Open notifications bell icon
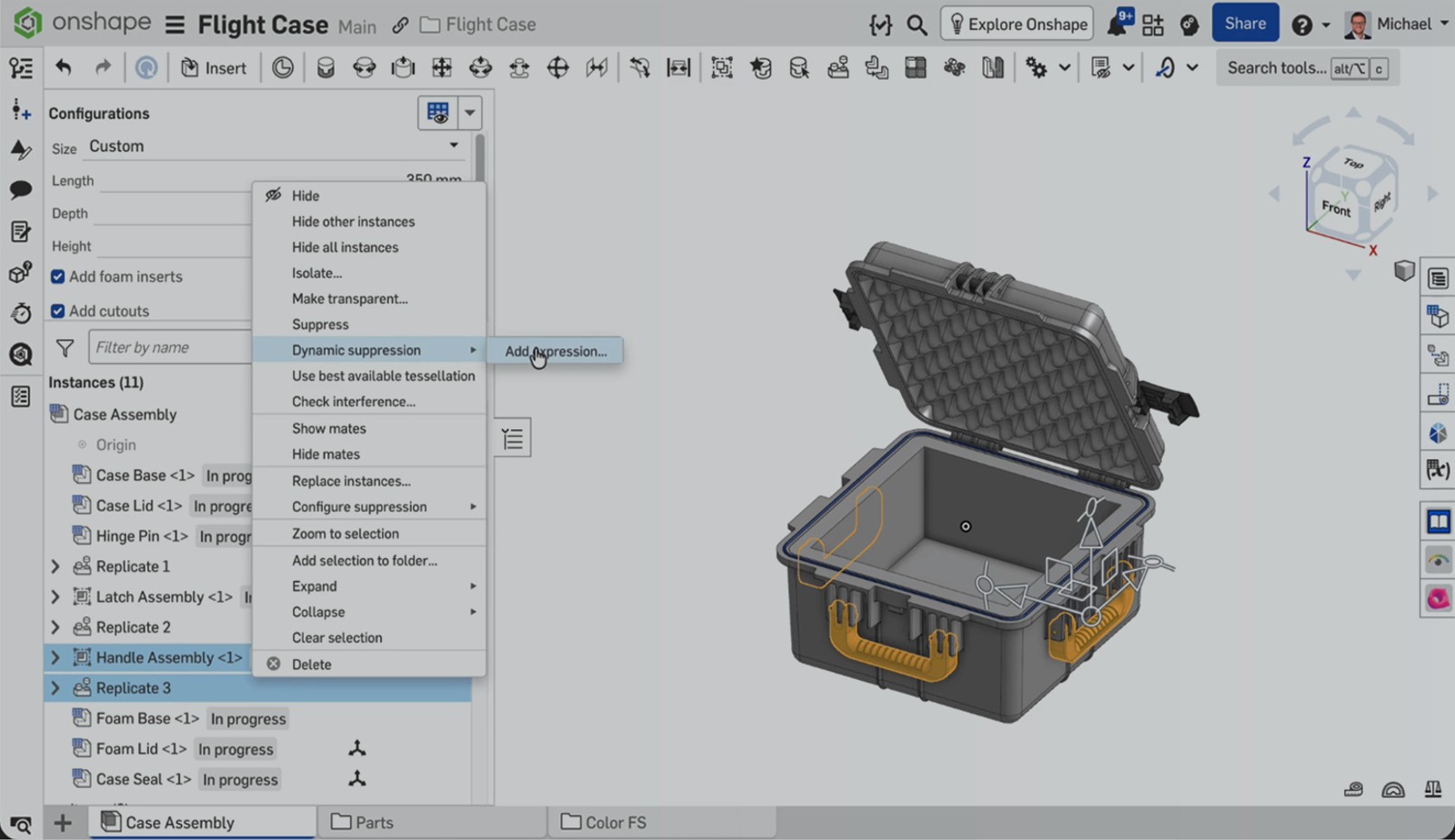1455x840 pixels. 1119,23
